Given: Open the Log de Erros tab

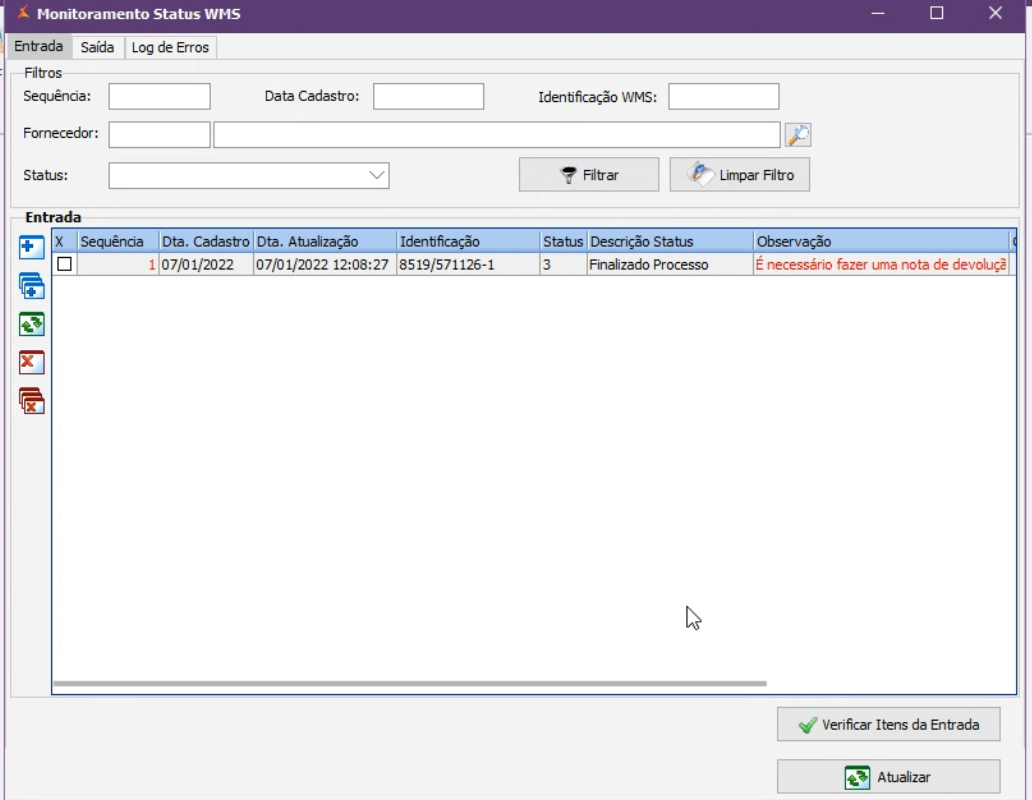Looking at the screenshot, I should (x=170, y=47).
